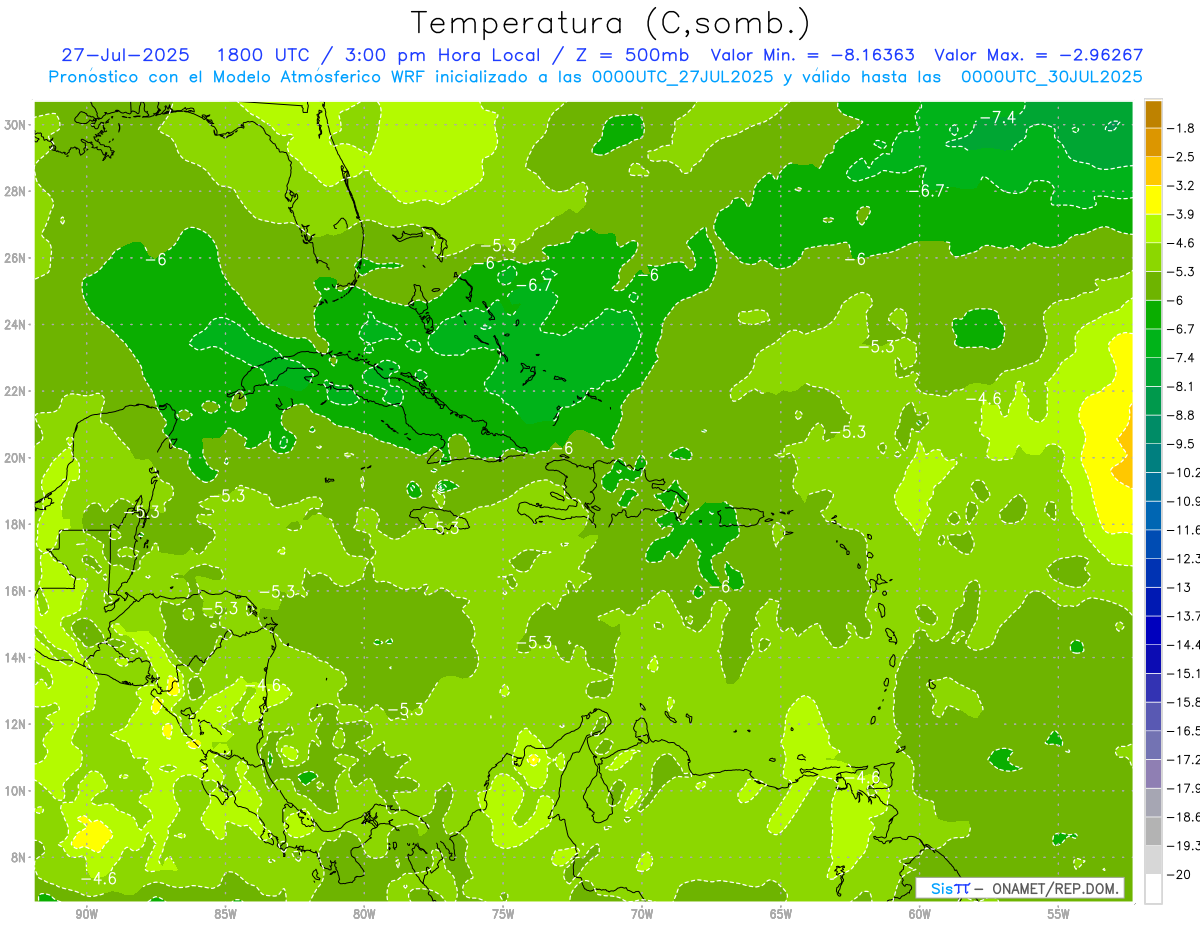The width and height of the screenshot is (1200, 927).
Task: Click colorbar label "-3.2"
Action: [1183, 186]
